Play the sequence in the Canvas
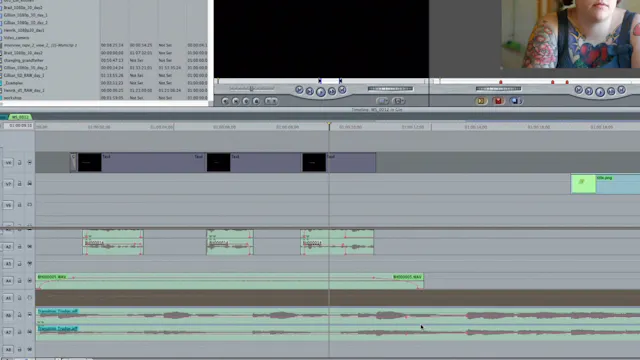 [x=600, y=92]
